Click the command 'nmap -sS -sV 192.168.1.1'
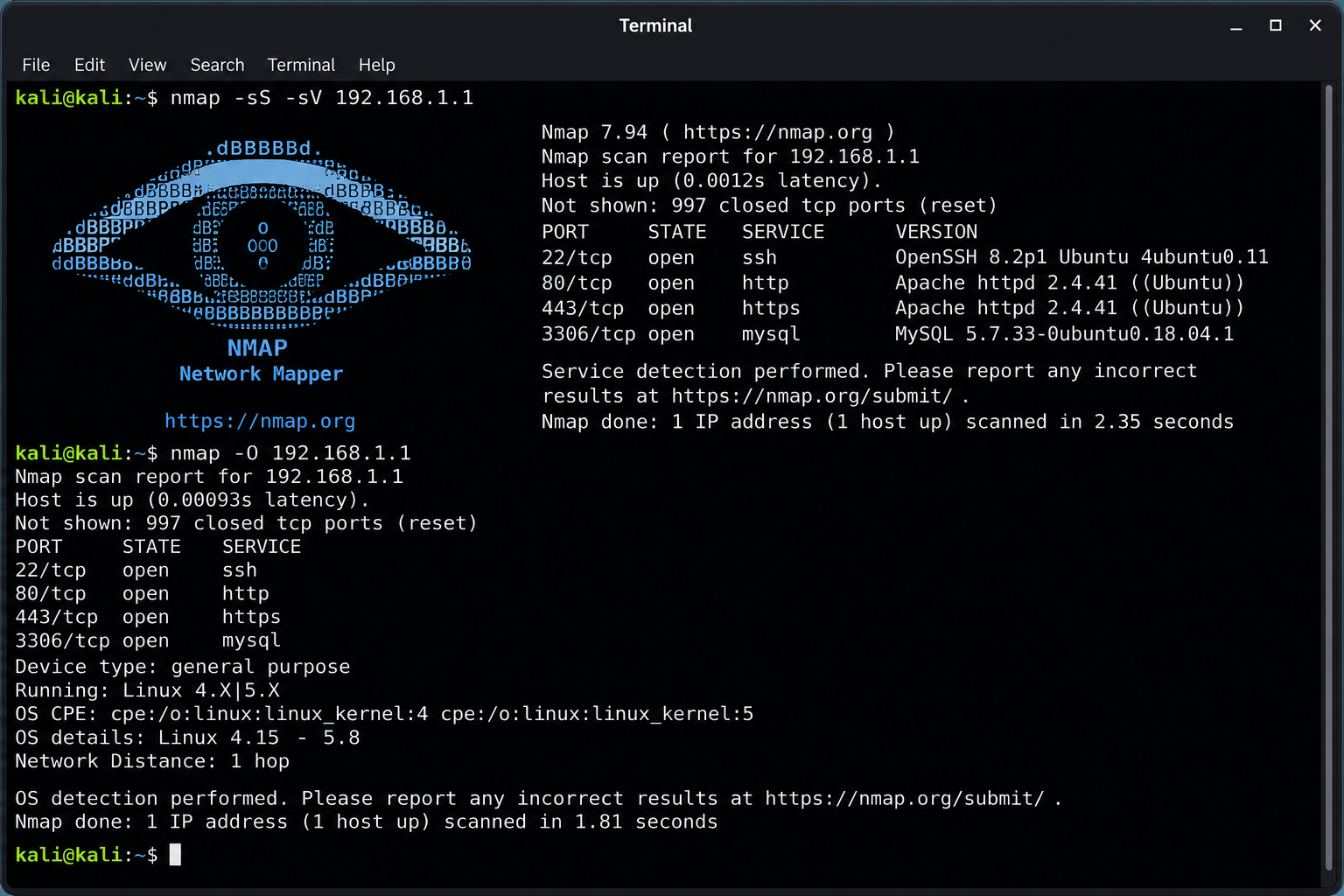 click(322, 97)
